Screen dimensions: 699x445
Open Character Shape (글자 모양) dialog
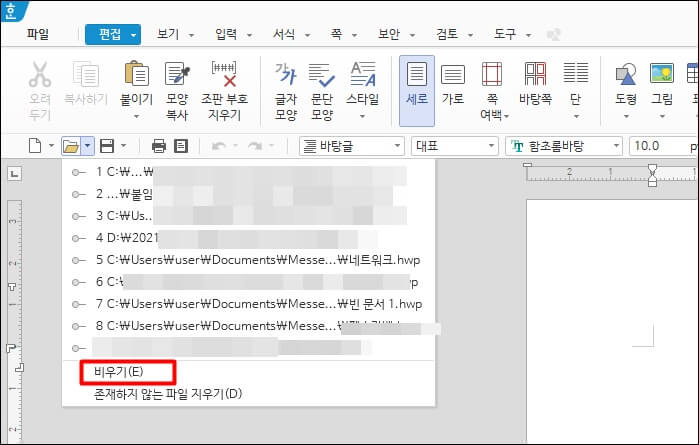(x=285, y=74)
